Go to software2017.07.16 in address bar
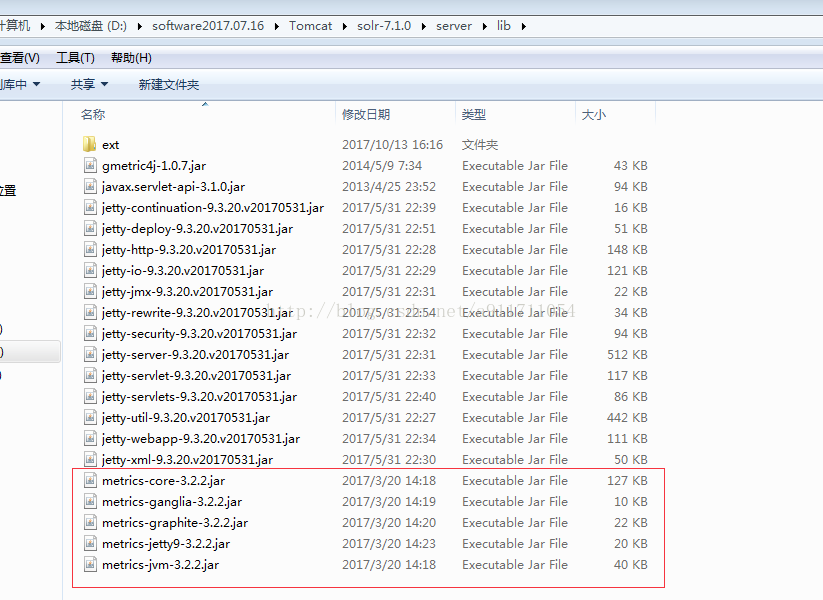The image size is (823, 600). 208,26
